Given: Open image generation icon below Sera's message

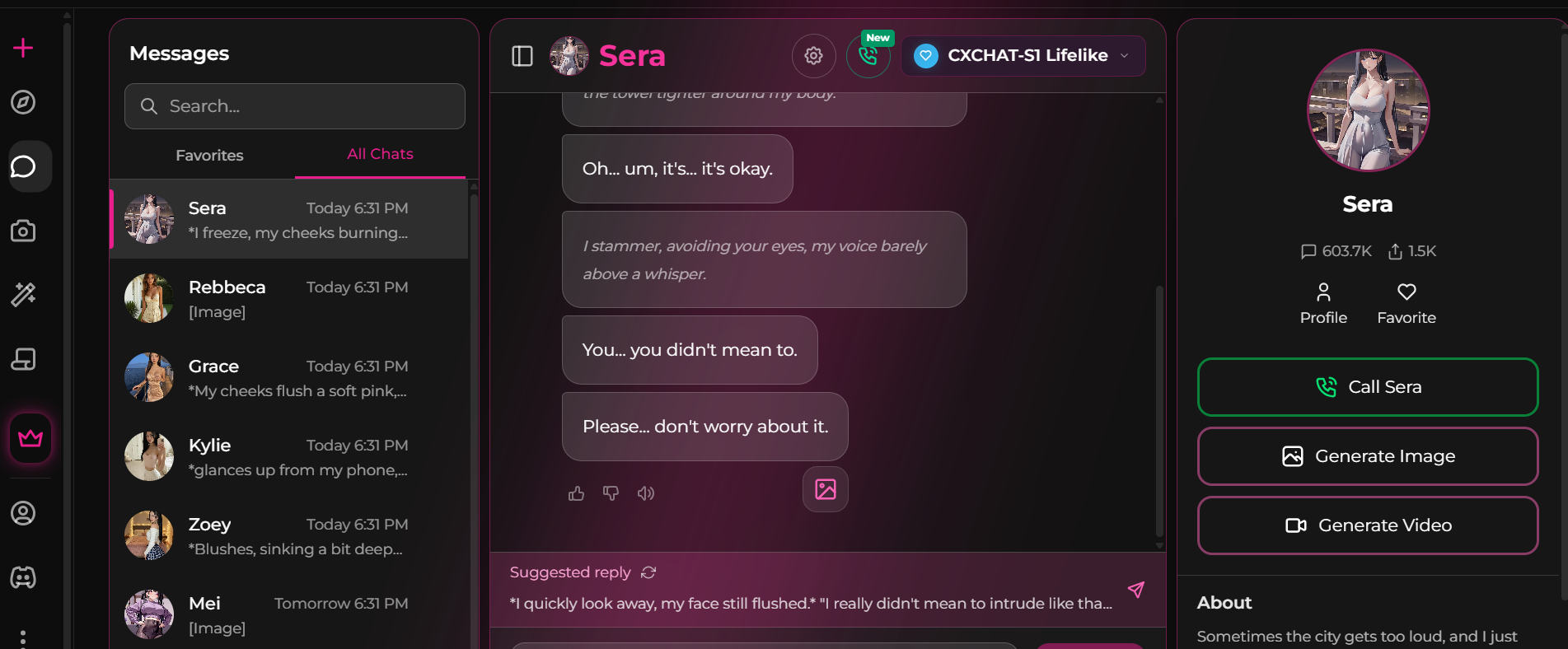Looking at the screenshot, I should coord(825,489).
